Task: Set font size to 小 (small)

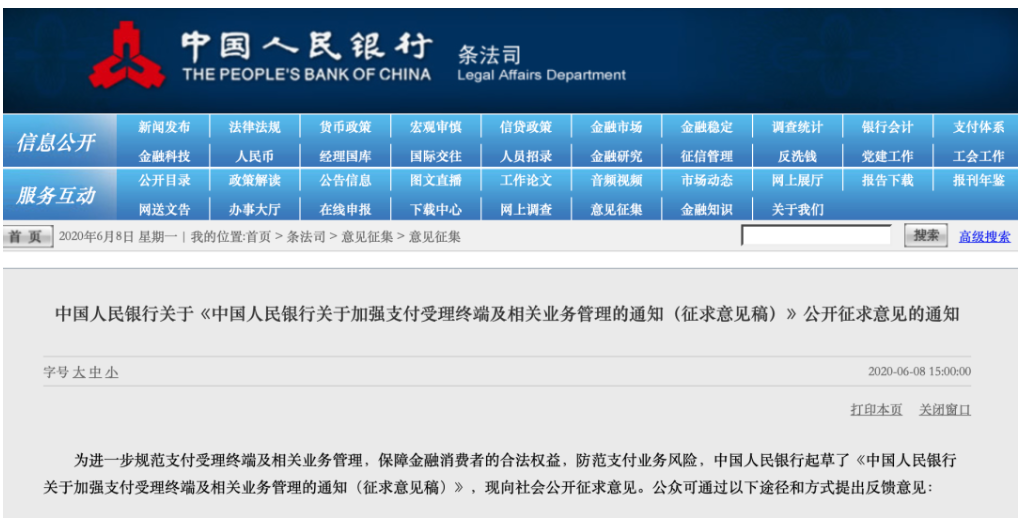Action: pyautogui.click(x=112, y=373)
